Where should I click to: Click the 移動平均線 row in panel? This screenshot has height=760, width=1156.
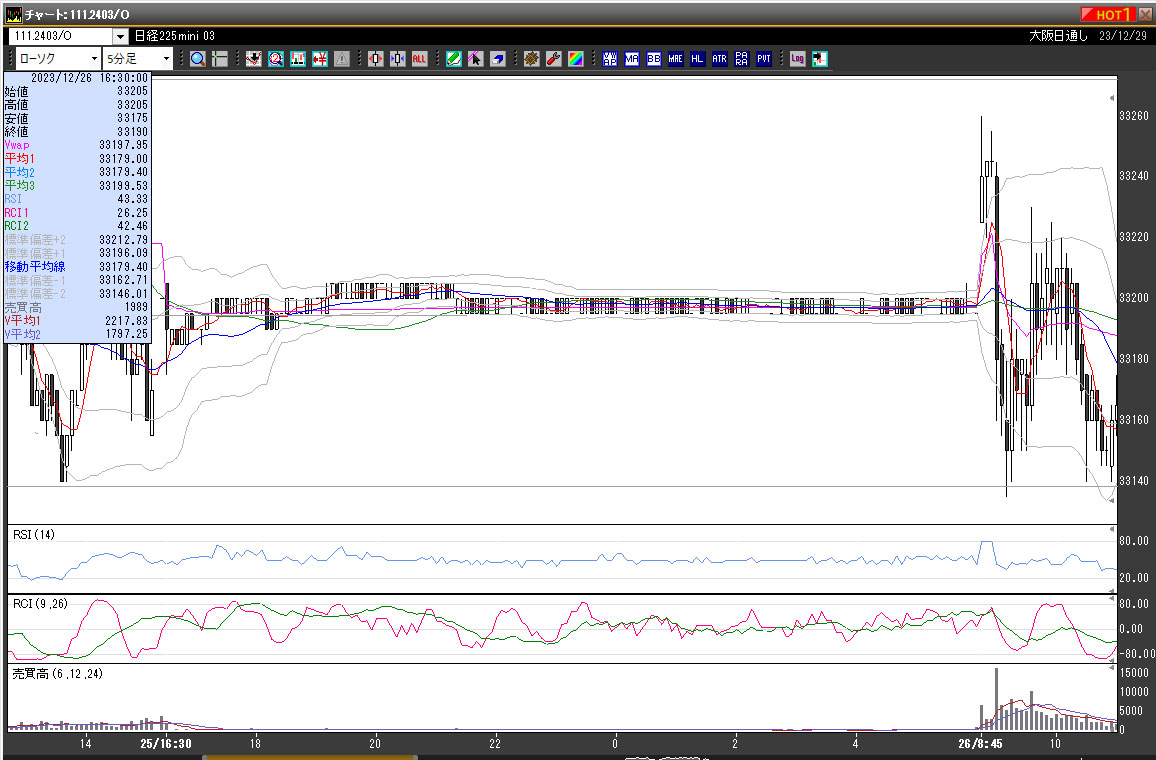coord(77,267)
